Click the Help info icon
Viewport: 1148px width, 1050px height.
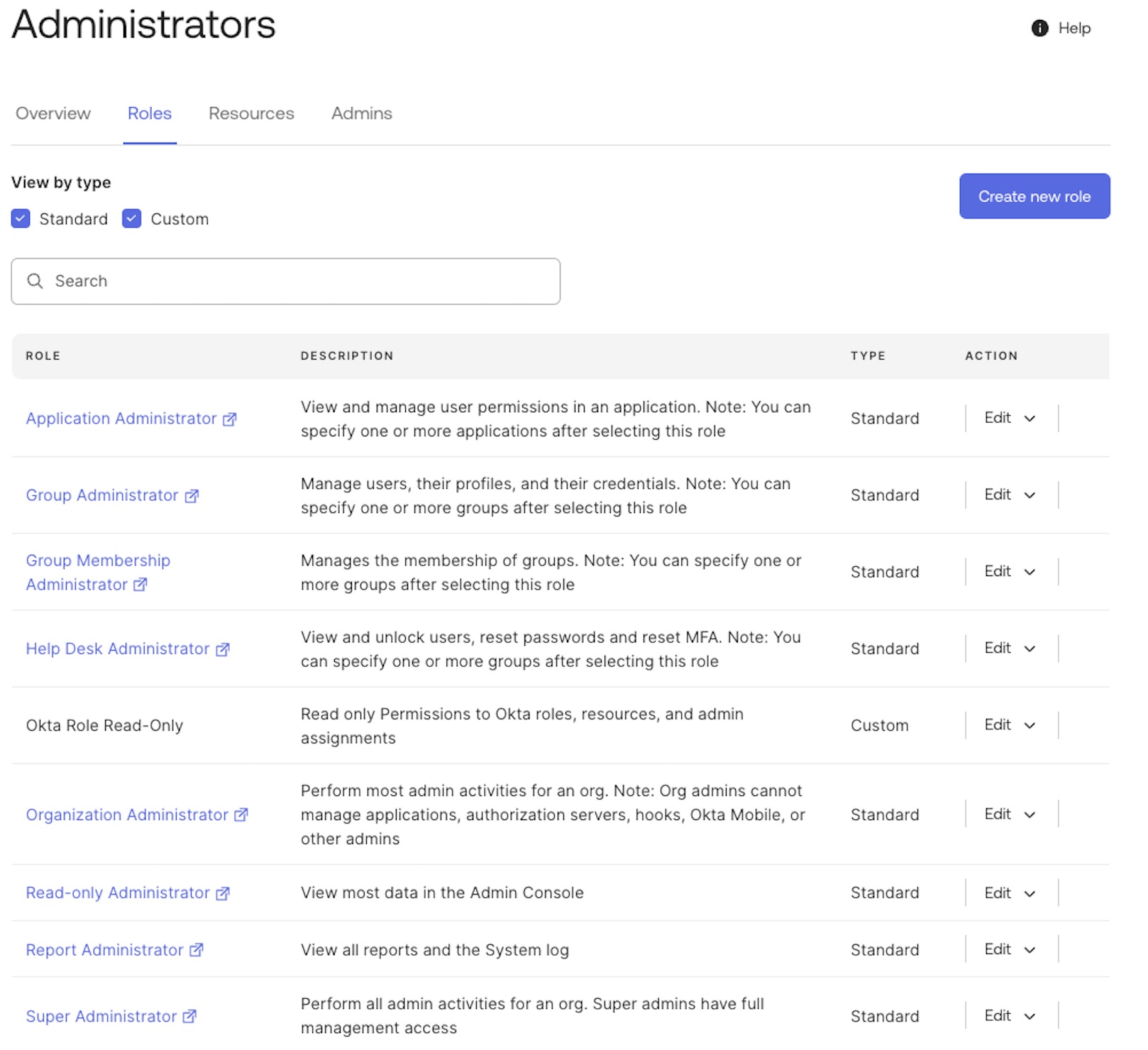1039,28
